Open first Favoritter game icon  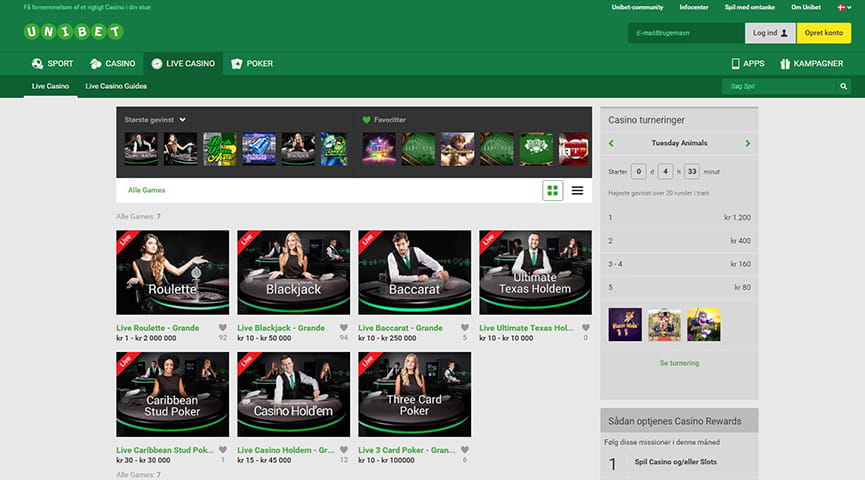[379, 149]
